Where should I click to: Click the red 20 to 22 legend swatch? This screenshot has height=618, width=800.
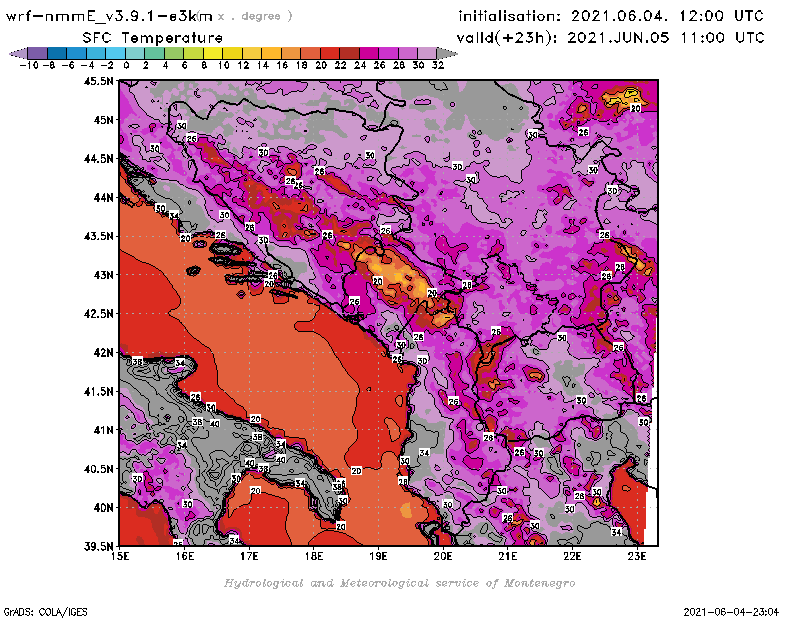[330, 53]
